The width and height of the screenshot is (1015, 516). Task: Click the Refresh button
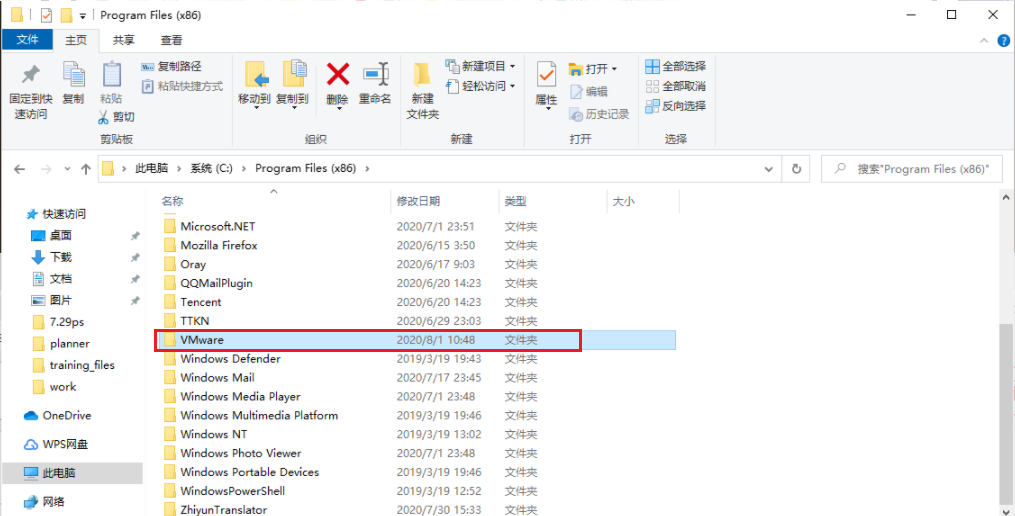point(796,169)
